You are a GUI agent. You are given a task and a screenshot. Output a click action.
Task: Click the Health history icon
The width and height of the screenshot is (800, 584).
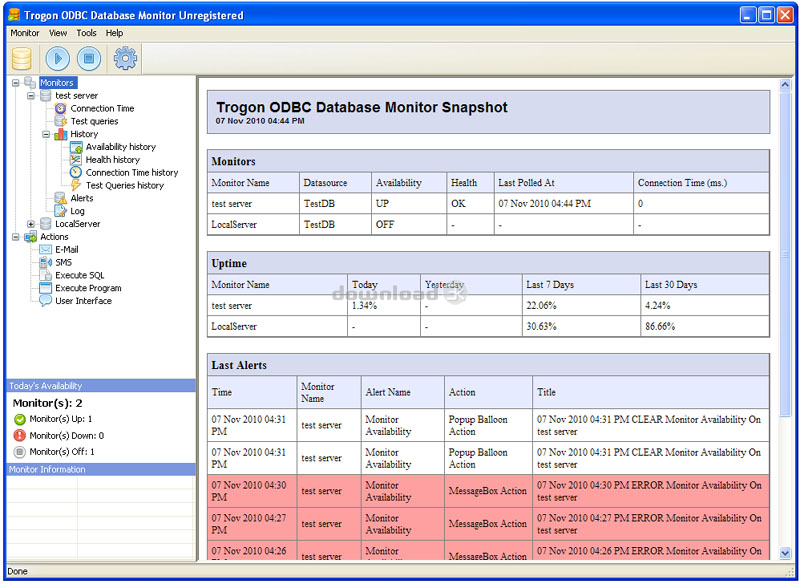(76, 160)
